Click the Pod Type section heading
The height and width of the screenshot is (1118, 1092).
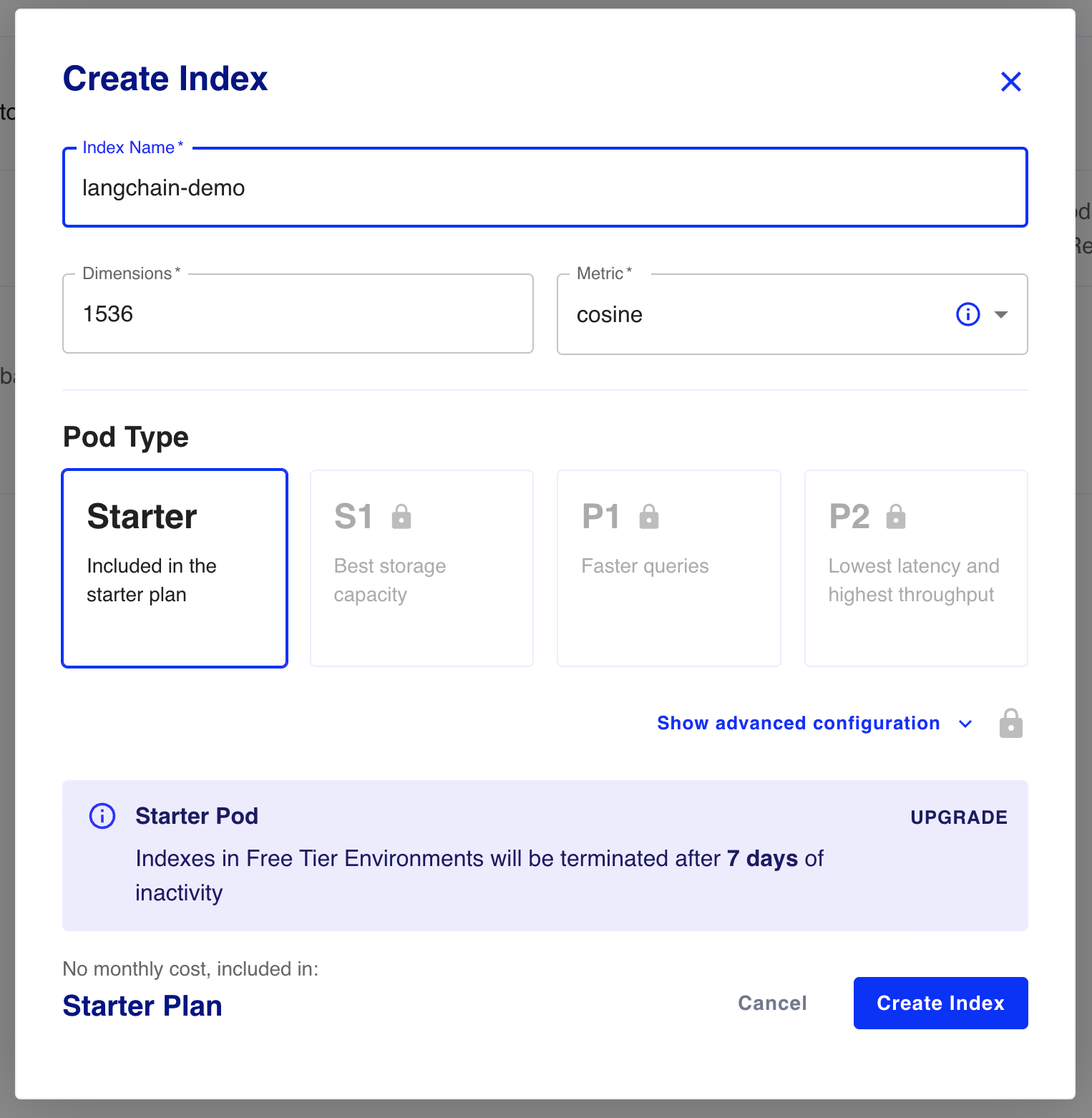(x=125, y=437)
